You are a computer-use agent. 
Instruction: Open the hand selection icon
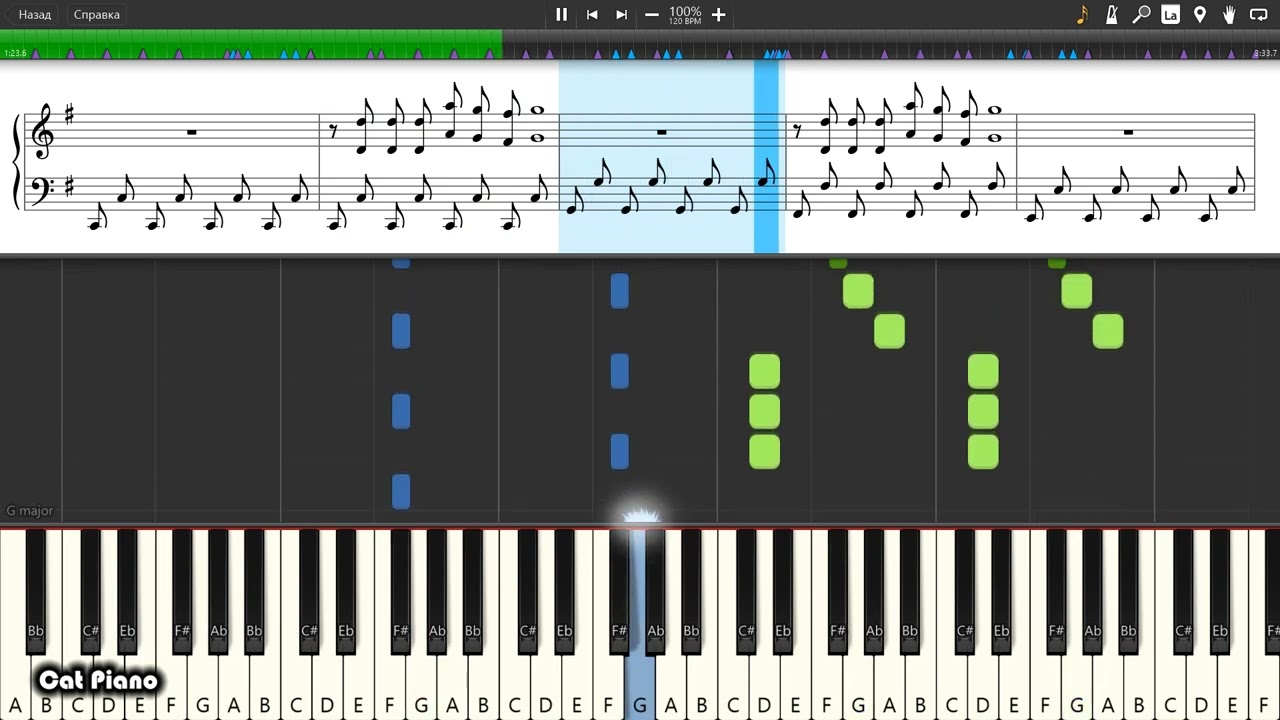[1229, 14]
